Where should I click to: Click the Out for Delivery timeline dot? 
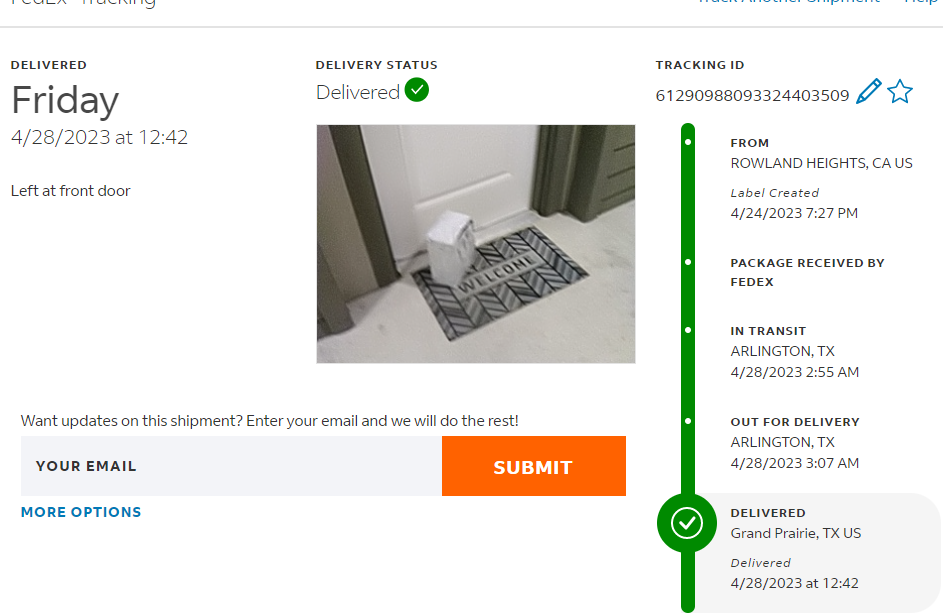(x=688, y=421)
